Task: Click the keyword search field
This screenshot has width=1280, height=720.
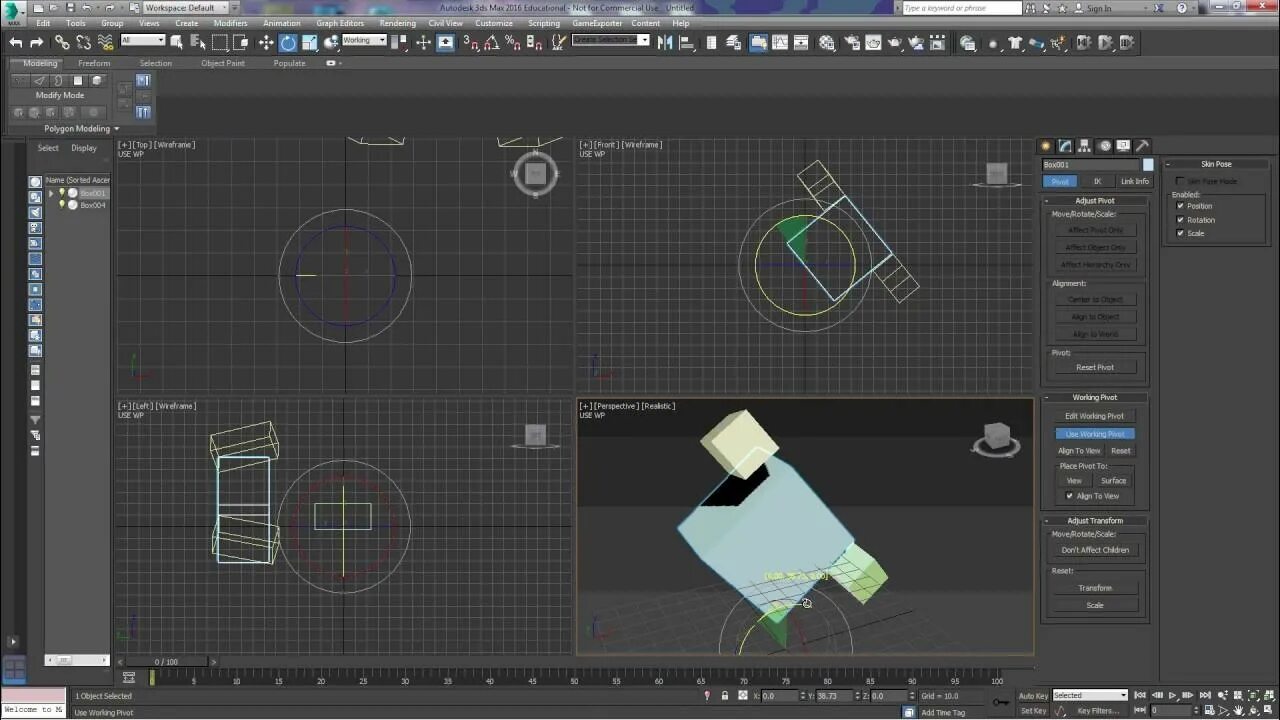Action: [x=961, y=8]
